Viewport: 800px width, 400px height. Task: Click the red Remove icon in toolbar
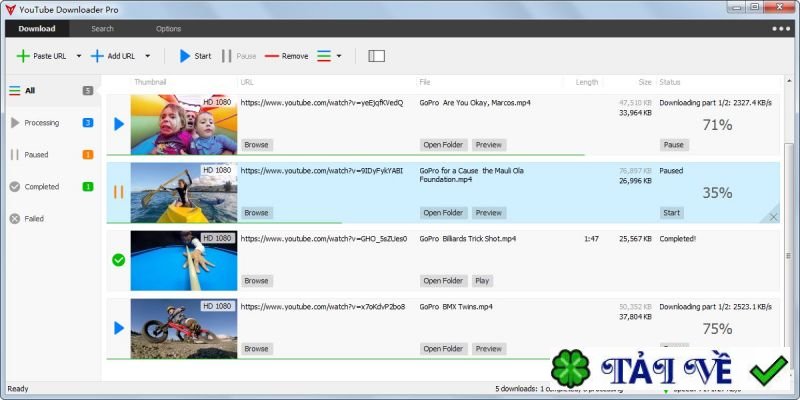point(272,56)
